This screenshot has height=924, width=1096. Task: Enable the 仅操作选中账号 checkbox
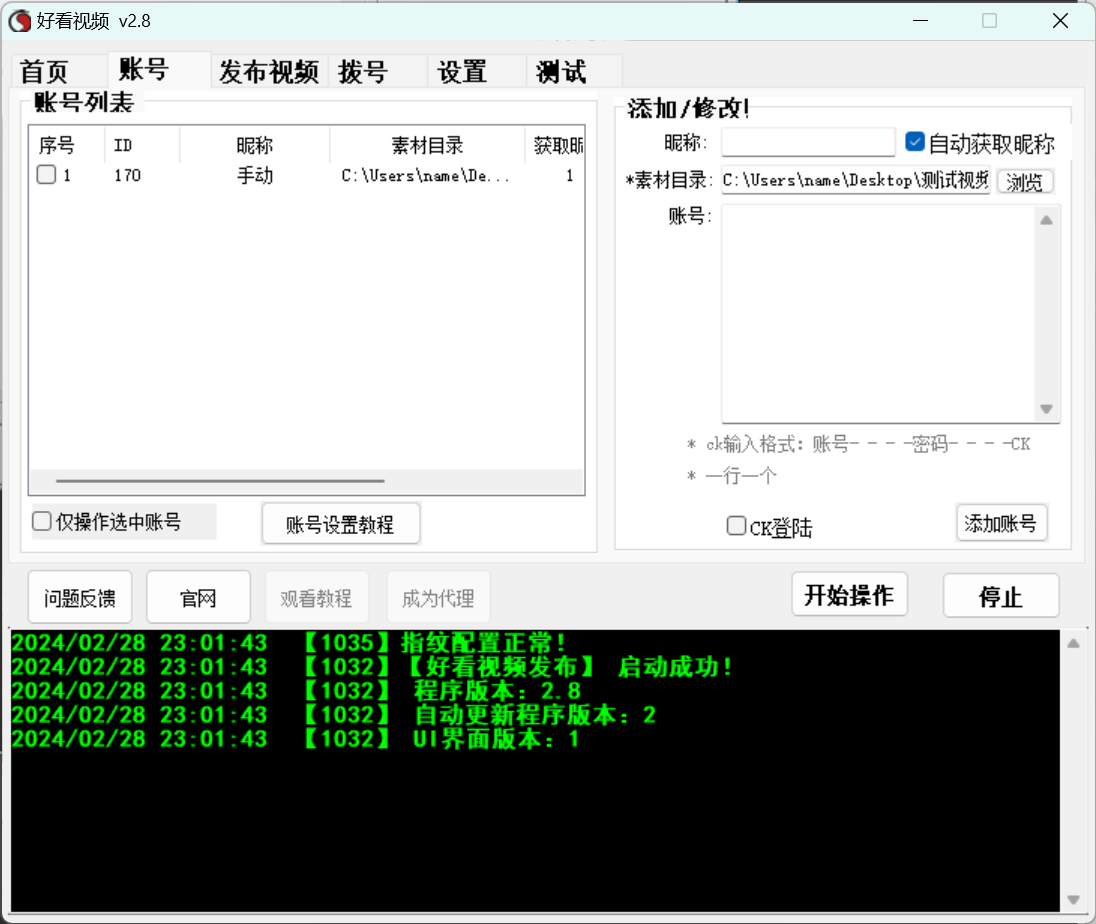42,521
